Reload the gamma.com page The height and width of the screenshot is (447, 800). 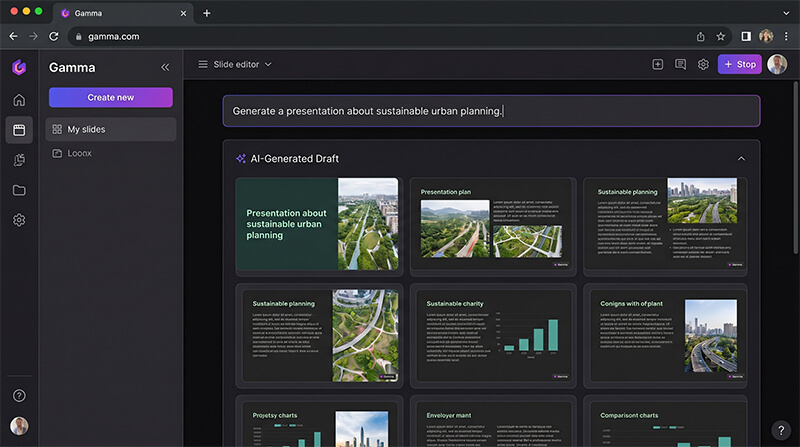tap(54, 36)
